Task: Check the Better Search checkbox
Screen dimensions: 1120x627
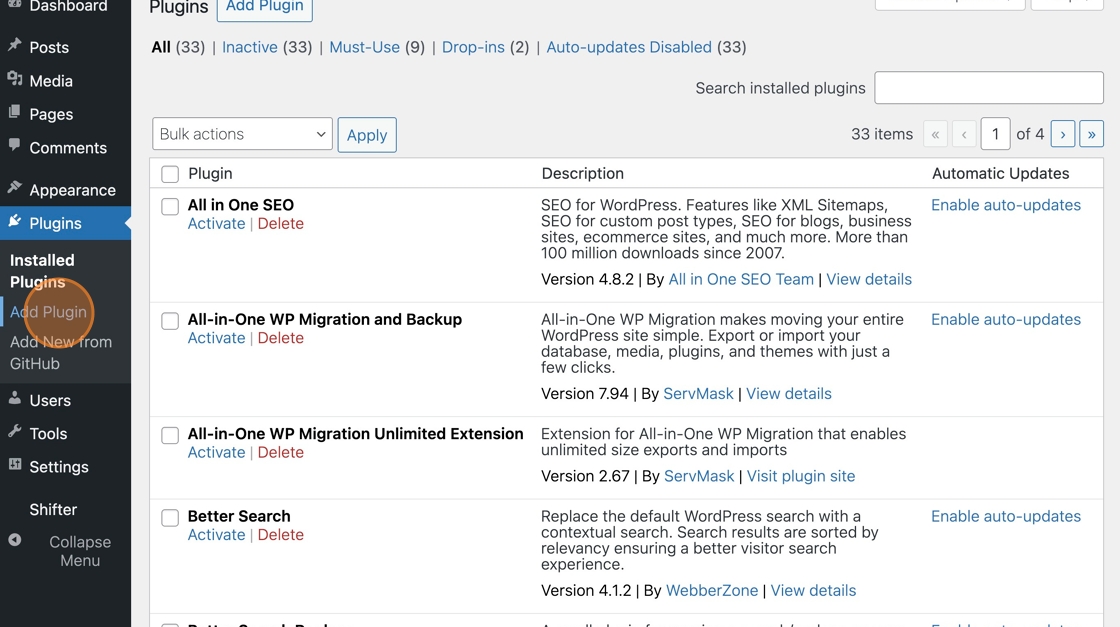Action: pos(170,518)
